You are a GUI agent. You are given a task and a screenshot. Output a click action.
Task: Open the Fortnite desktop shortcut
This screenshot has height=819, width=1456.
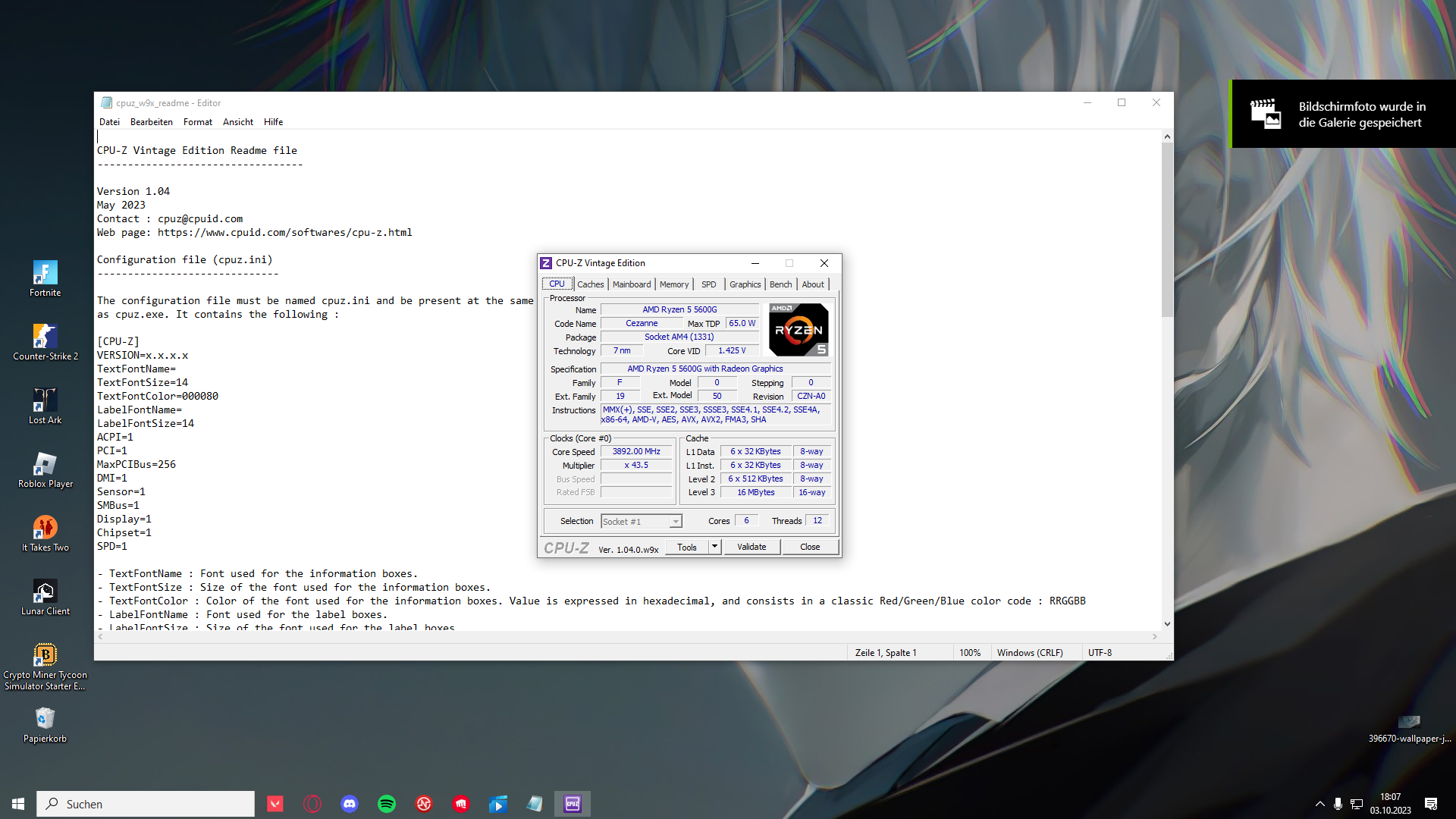[45, 274]
